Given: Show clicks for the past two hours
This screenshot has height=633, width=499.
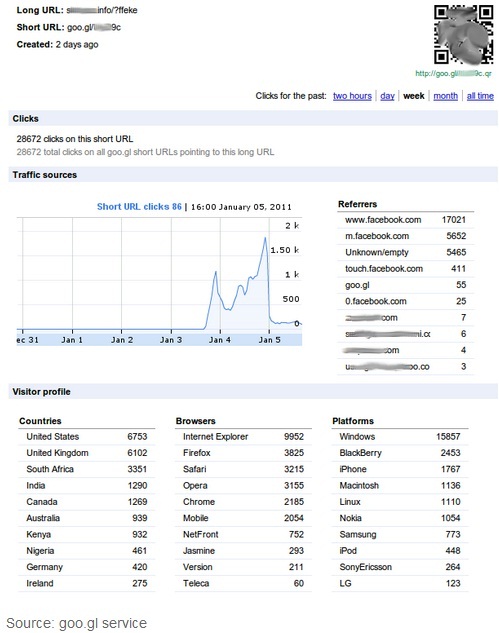Looking at the screenshot, I should point(352,96).
